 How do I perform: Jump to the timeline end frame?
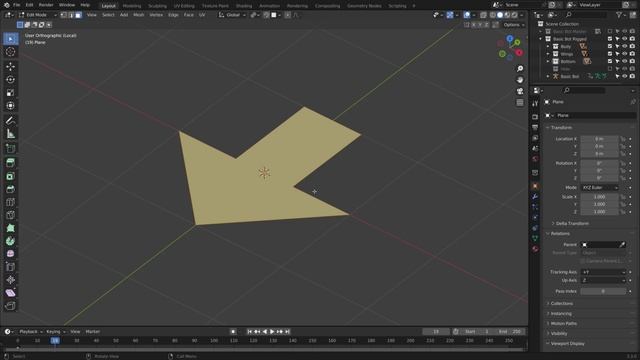point(287,332)
